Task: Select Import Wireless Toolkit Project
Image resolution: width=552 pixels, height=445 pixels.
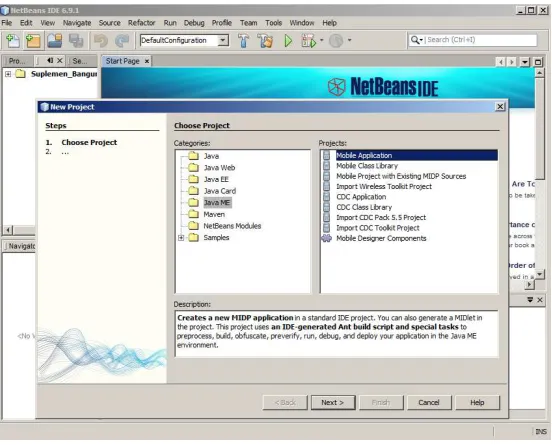Action: (384, 186)
